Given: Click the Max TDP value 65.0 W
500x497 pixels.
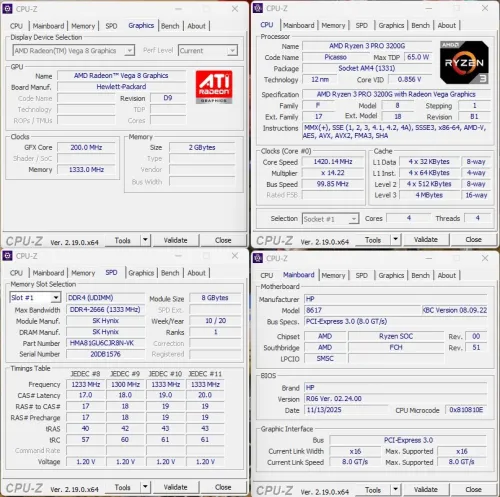Looking at the screenshot, I should (x=418, y=57).
